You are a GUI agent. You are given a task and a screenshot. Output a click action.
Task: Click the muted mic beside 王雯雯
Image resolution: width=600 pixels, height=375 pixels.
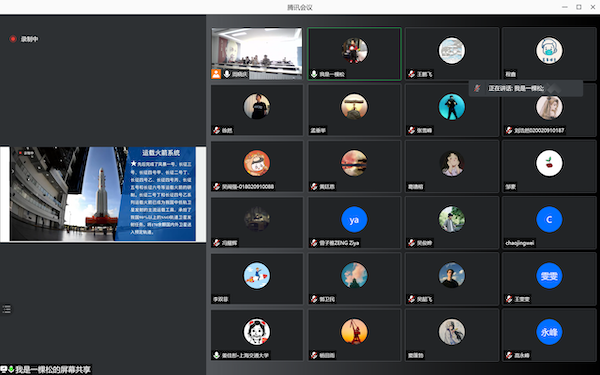click(x=509, y=299)
